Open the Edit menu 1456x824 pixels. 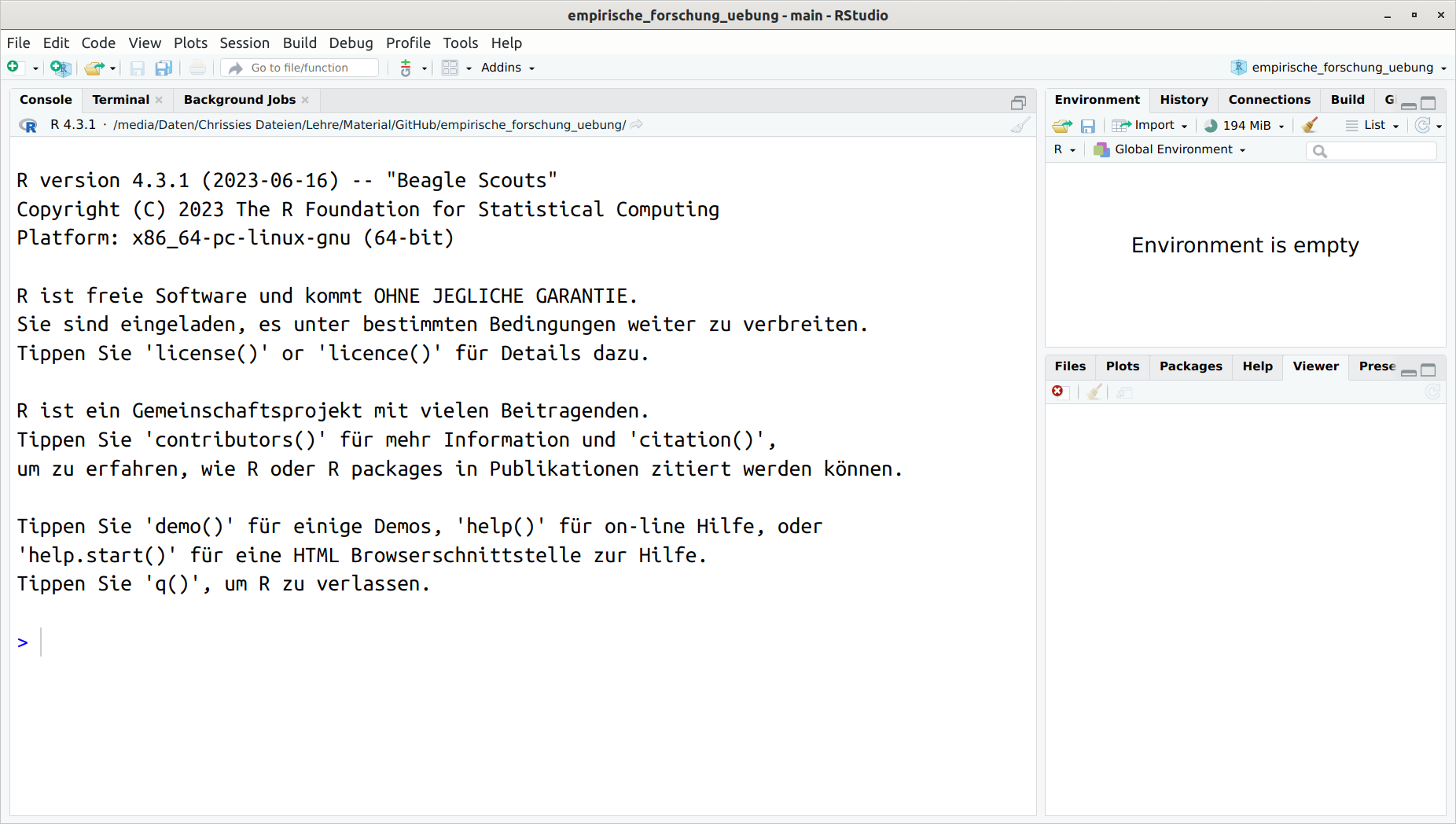coord(56,43)
